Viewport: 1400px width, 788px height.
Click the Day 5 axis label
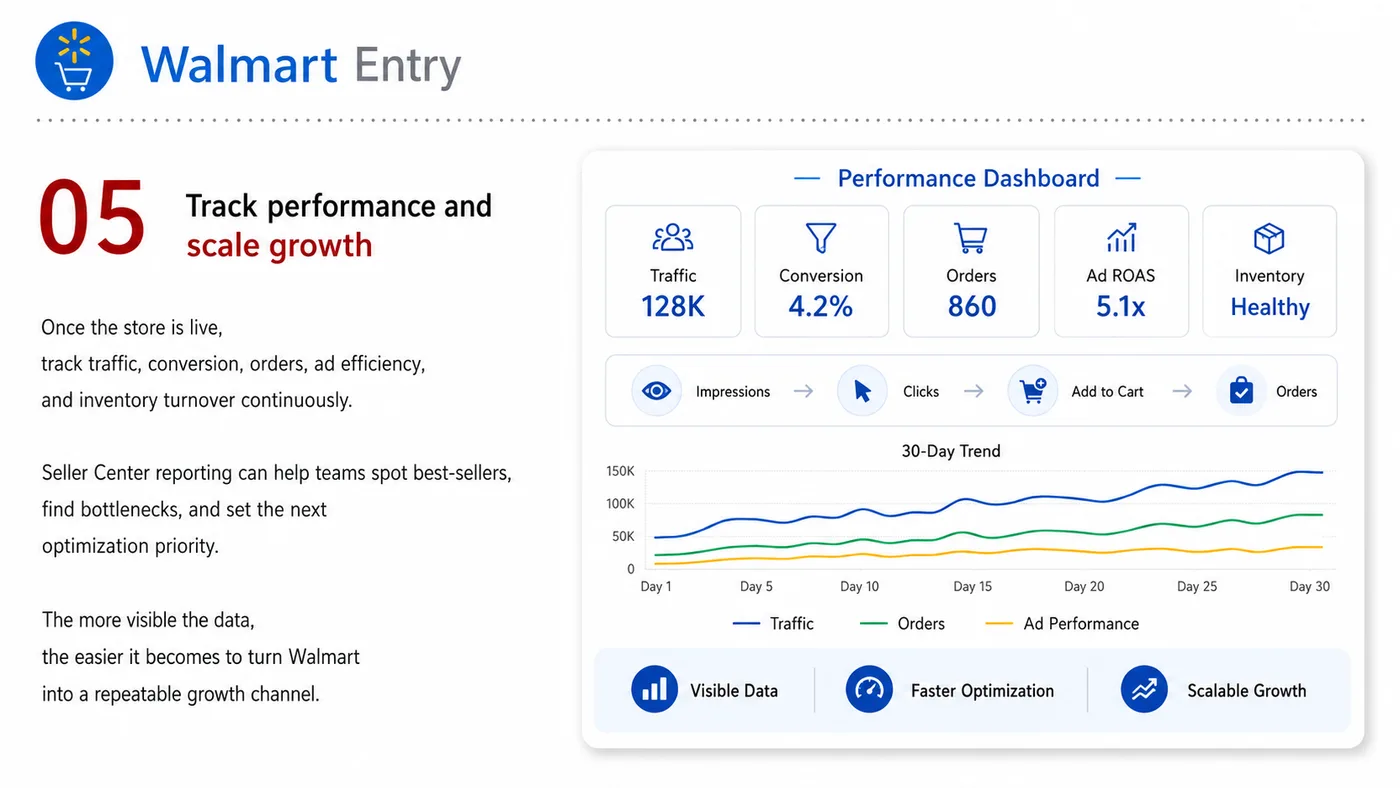pyautogui.click(x=756, y=587)
